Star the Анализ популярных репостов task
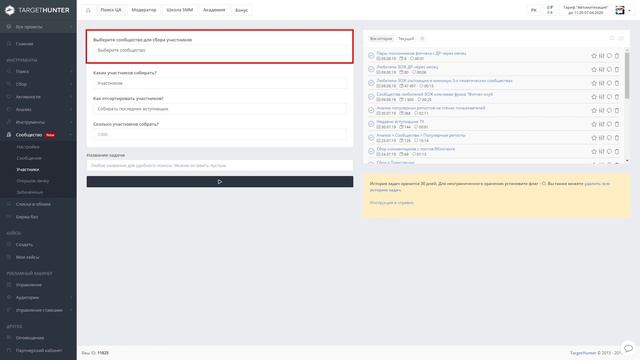 click(x=594, y=111)
